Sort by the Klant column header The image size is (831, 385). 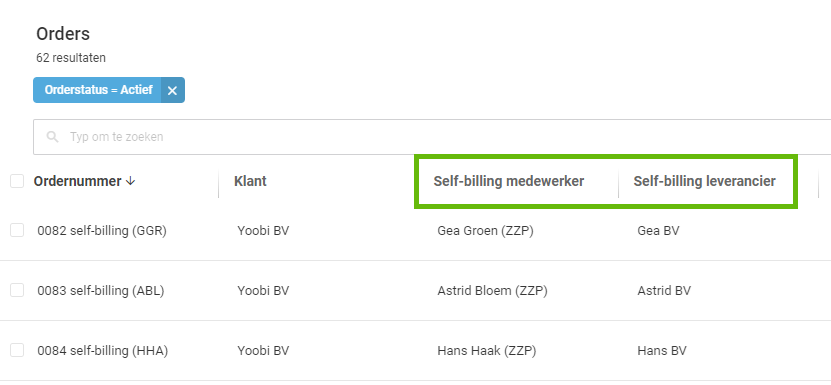(x=250, y=181)
